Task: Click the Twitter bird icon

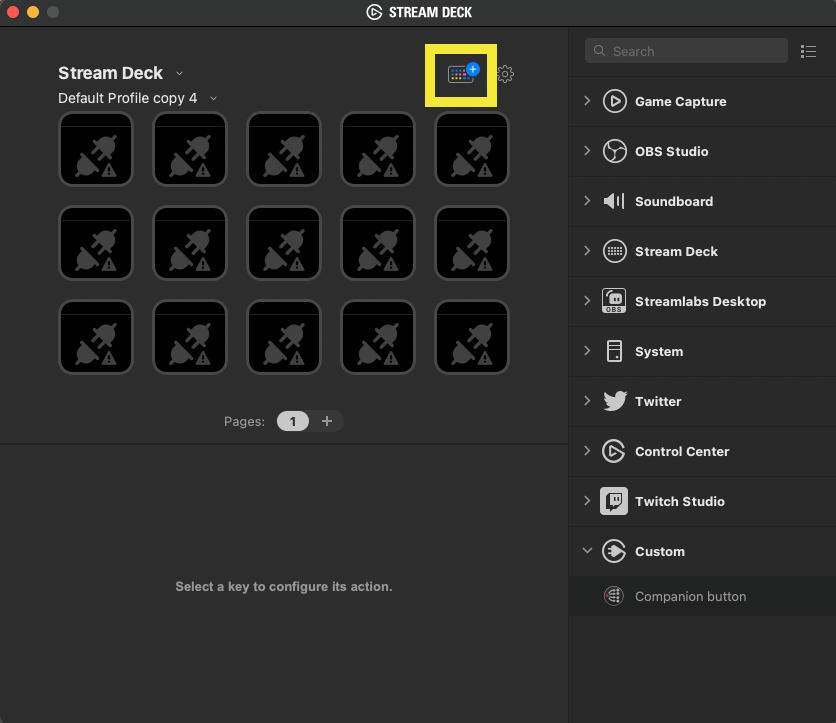Action: [x=615, y=401]
